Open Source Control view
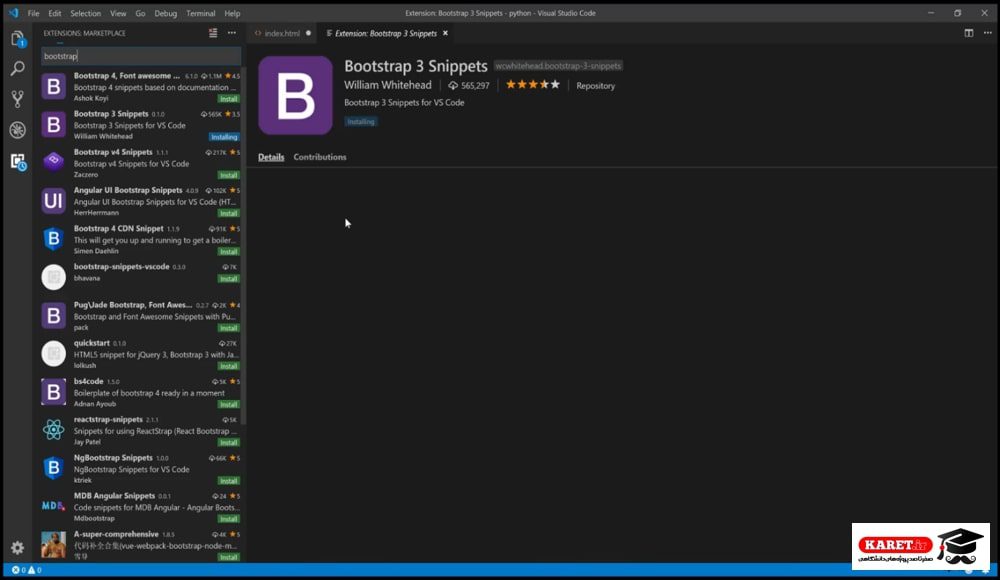 pyautogui.click(x=18, y=98)
